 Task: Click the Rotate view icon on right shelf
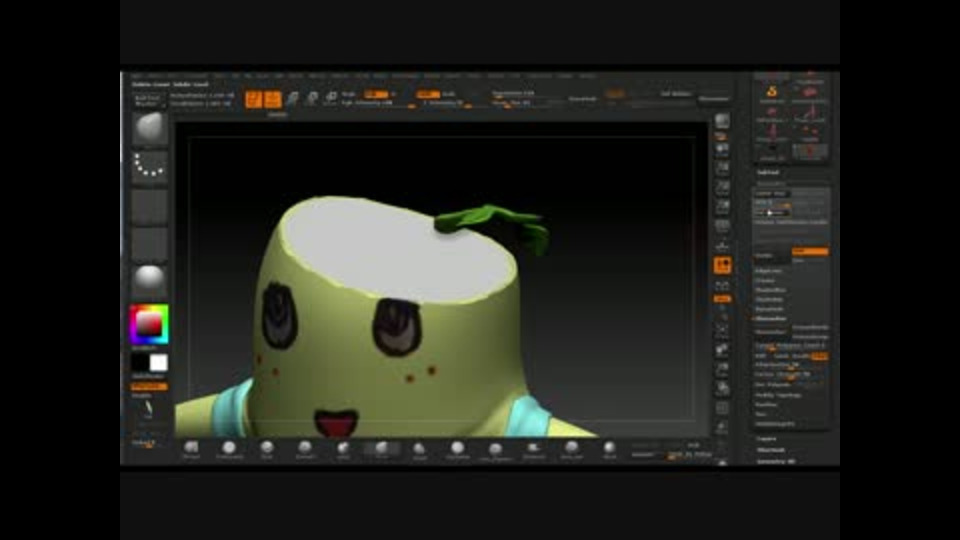tap(722, 388)
